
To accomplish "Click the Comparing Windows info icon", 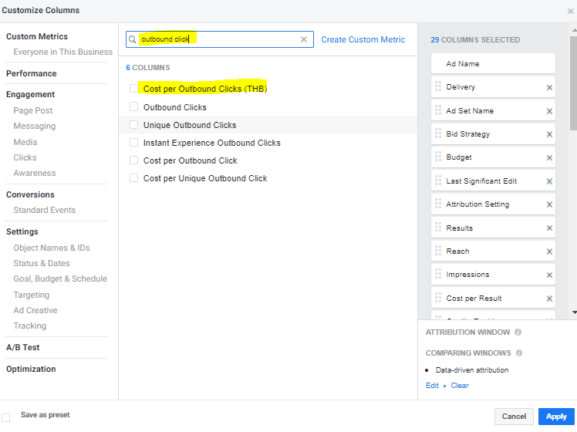I will 519,353.
